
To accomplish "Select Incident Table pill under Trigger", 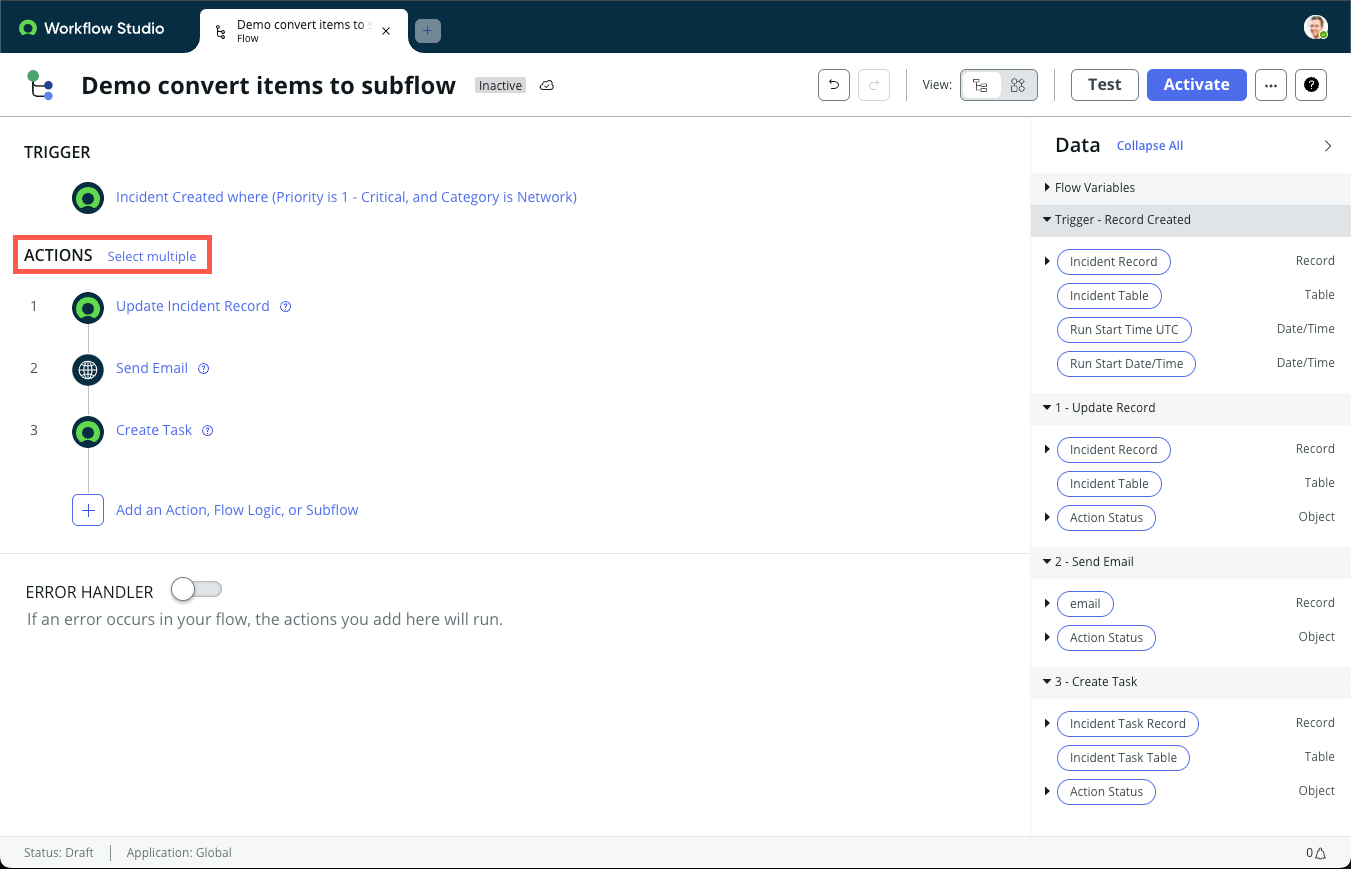I will click(1109, 296).
